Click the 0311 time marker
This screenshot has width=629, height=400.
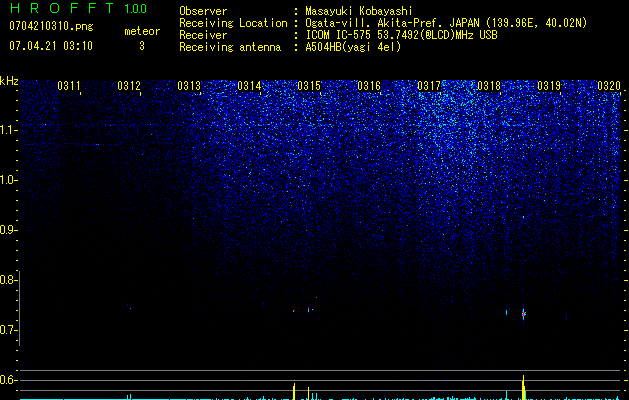[69, 86]
